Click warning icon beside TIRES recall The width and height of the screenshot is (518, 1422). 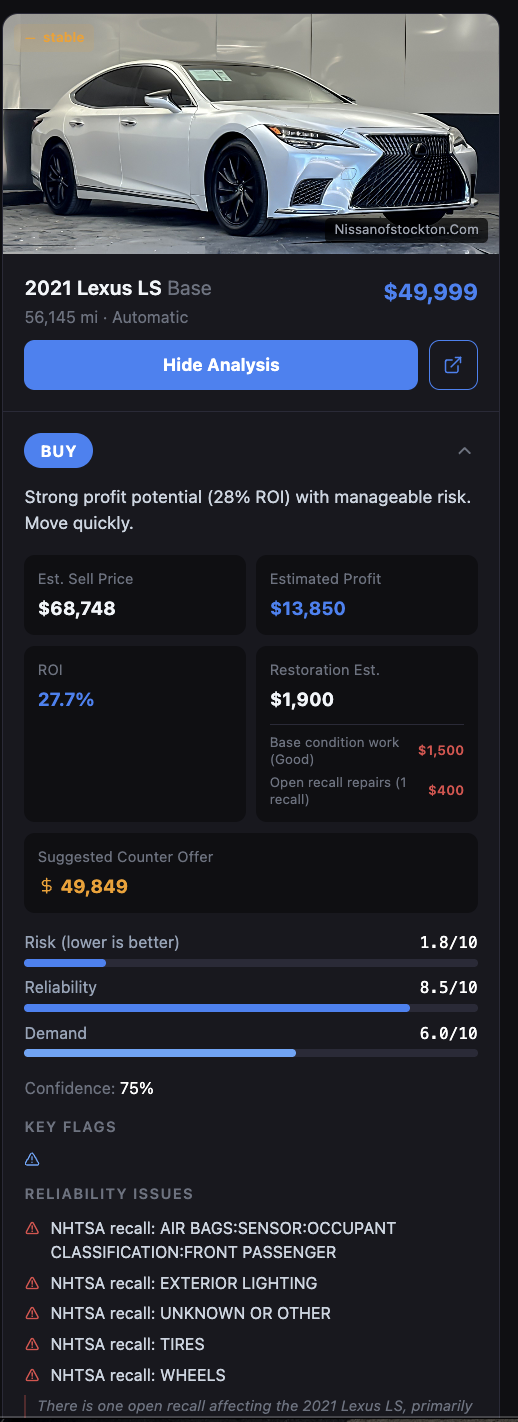click(32, 1345)
